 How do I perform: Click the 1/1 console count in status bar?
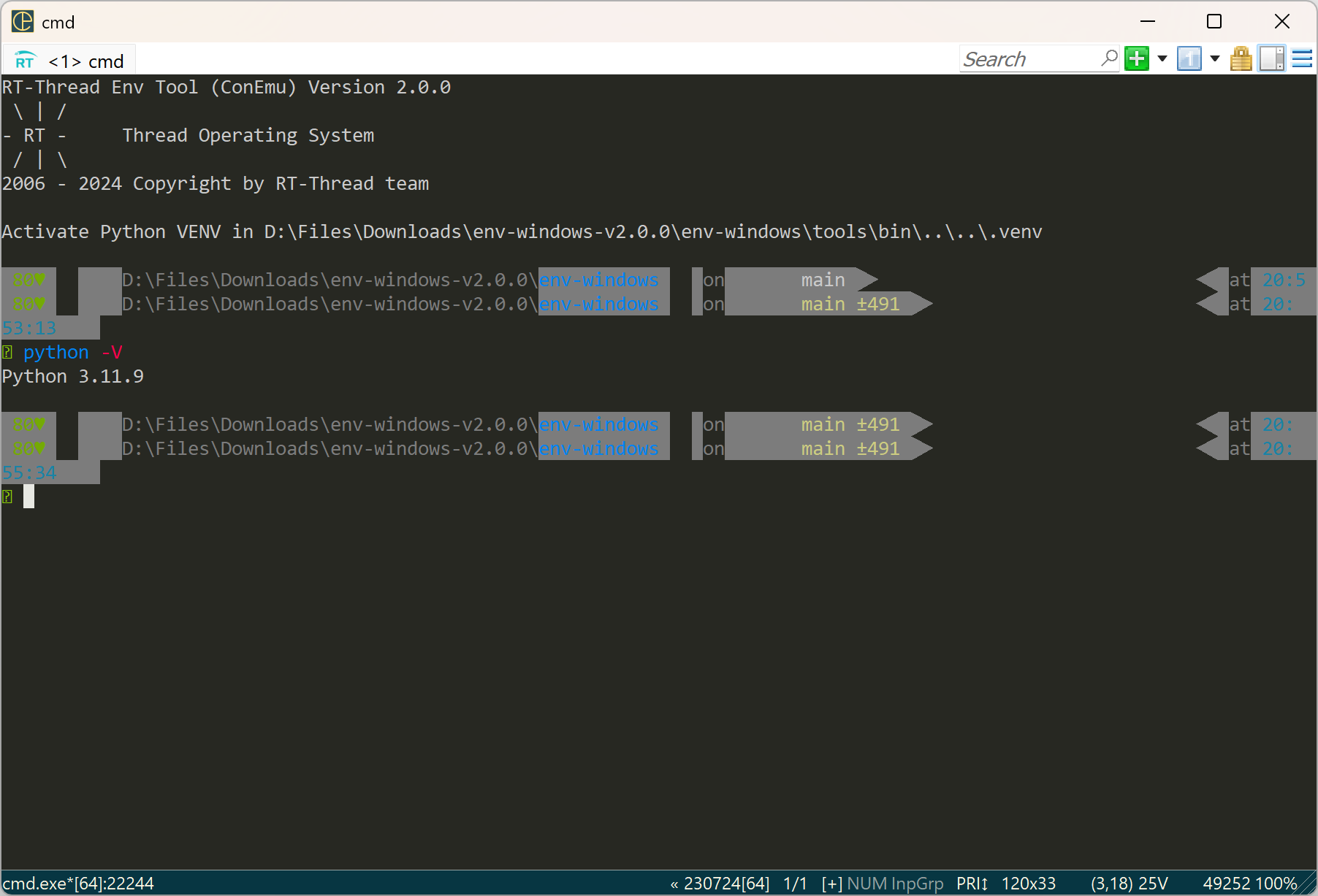pyautogui.click(x=795, y=884)
